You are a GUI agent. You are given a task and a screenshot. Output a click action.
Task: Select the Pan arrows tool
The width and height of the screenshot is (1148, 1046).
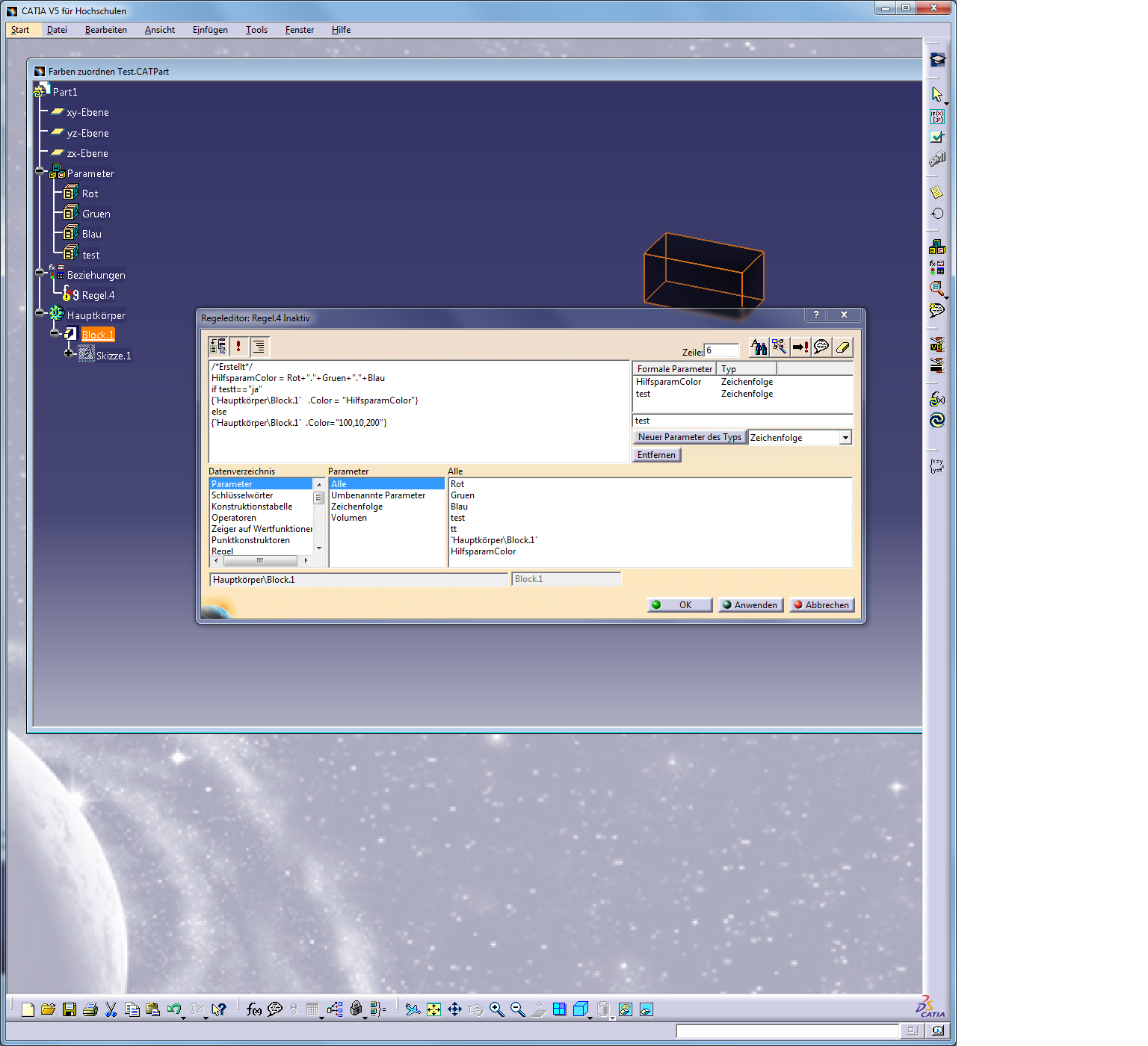point(455,1009)
